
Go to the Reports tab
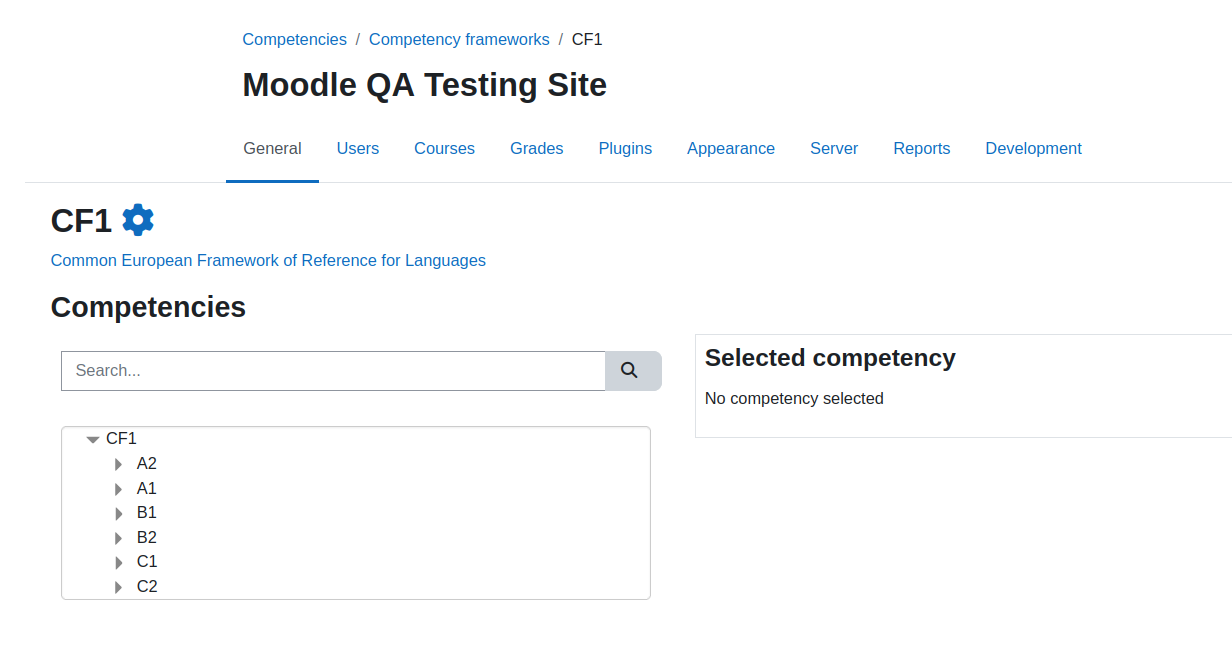click(x=922, y=148)
